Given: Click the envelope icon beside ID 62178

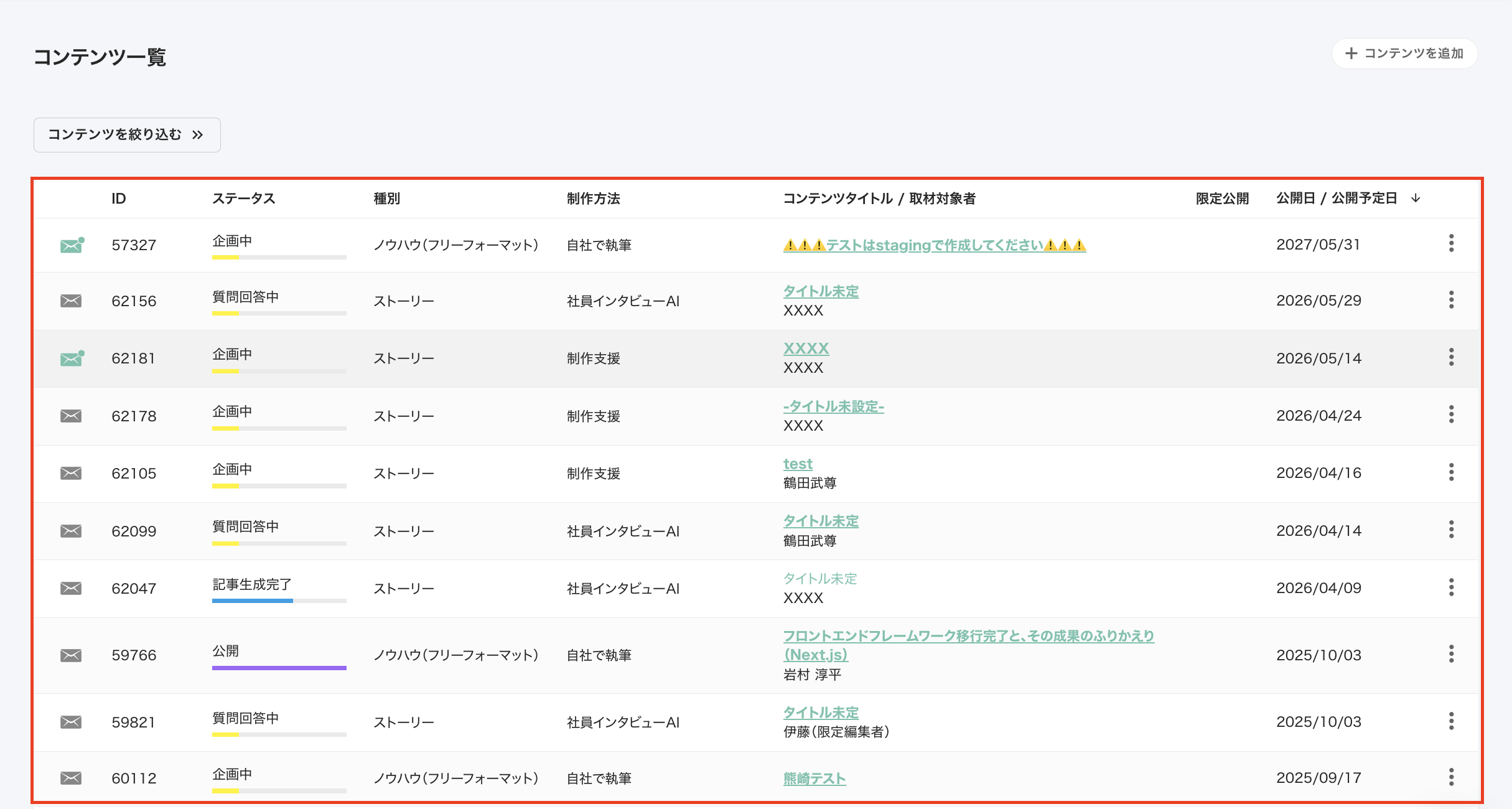Looking at the screenshot, I should [x=71, y=416].
